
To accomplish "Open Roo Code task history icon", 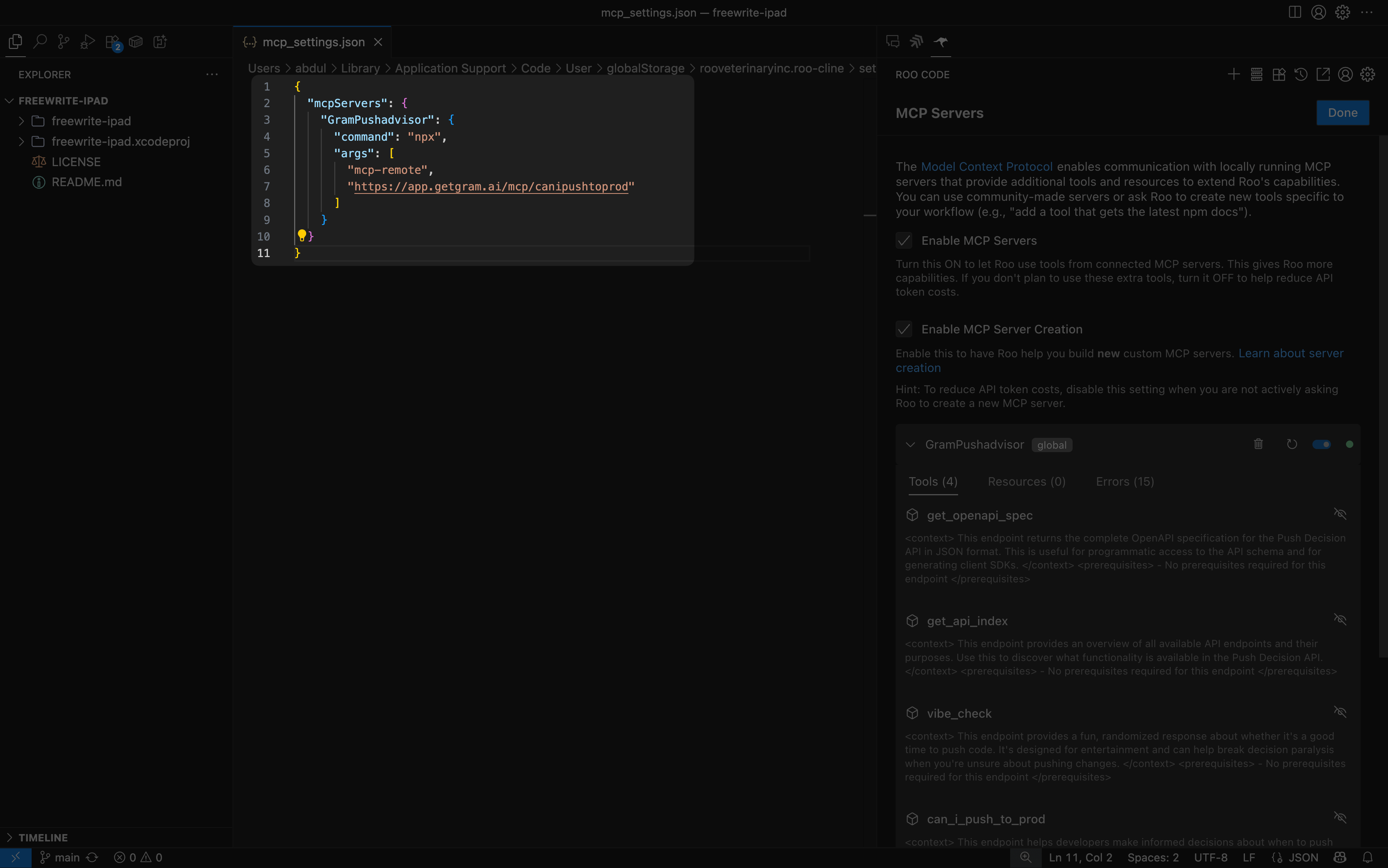I will click(1301, 74).
